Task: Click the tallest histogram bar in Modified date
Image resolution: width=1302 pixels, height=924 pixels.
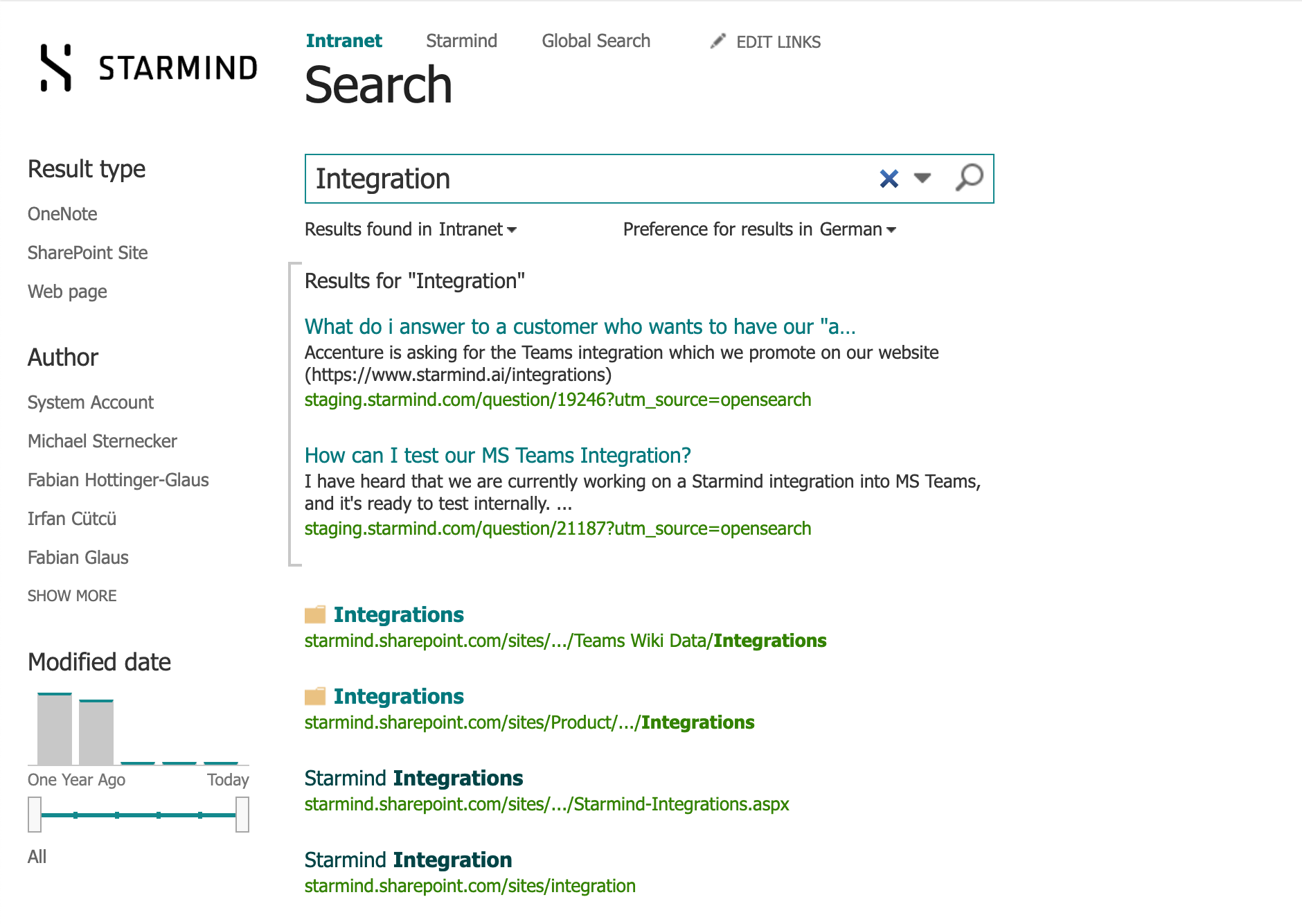Action: pyautogui.click(x=55, y=729)
